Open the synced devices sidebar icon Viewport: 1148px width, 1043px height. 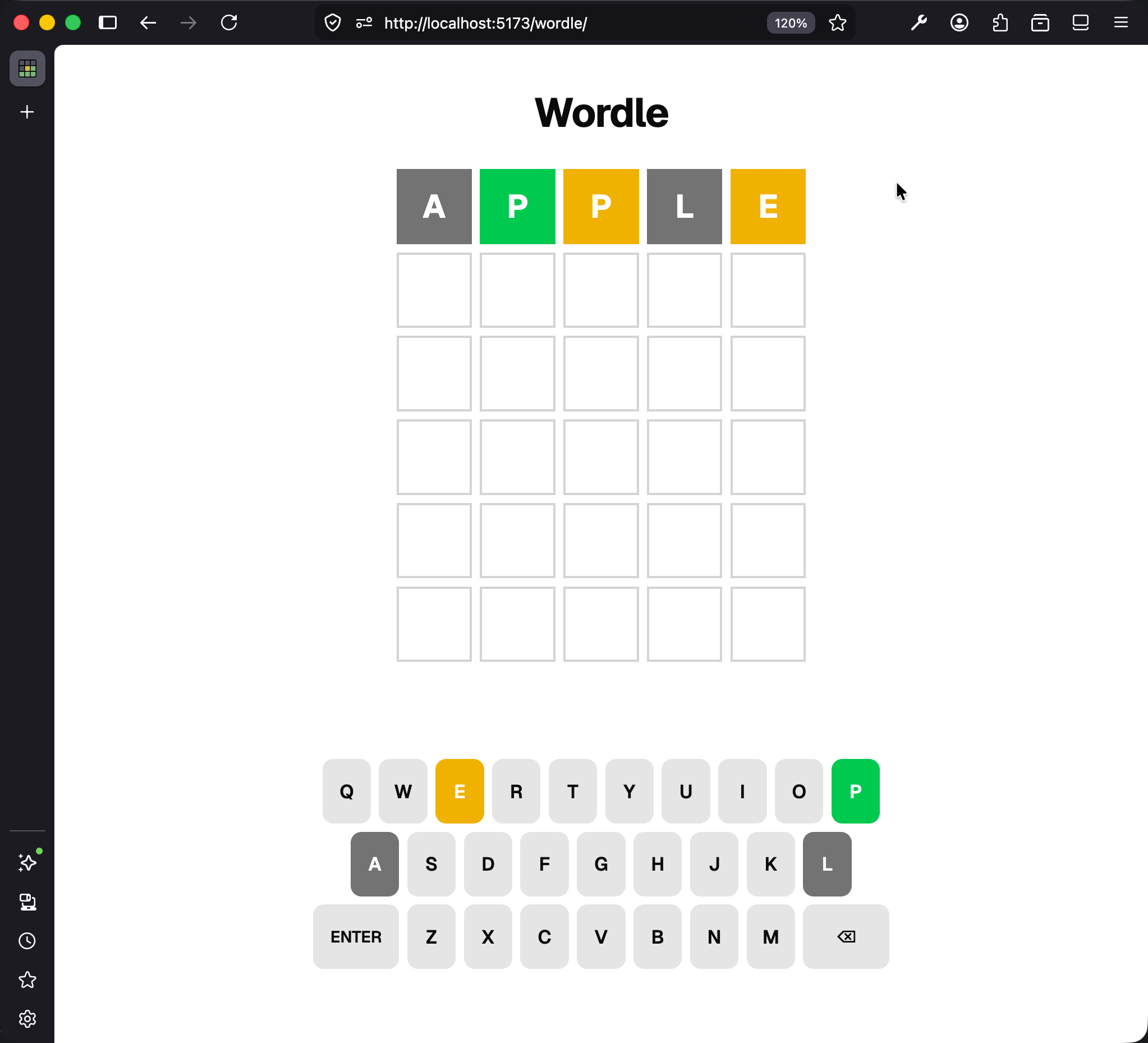[27, 902]
